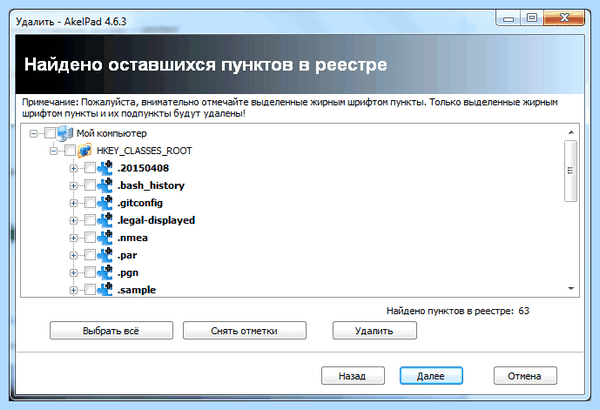Minimize the Удалить - AkelPad window
This screenshot has height=410, width=600.
click(508, 18)
